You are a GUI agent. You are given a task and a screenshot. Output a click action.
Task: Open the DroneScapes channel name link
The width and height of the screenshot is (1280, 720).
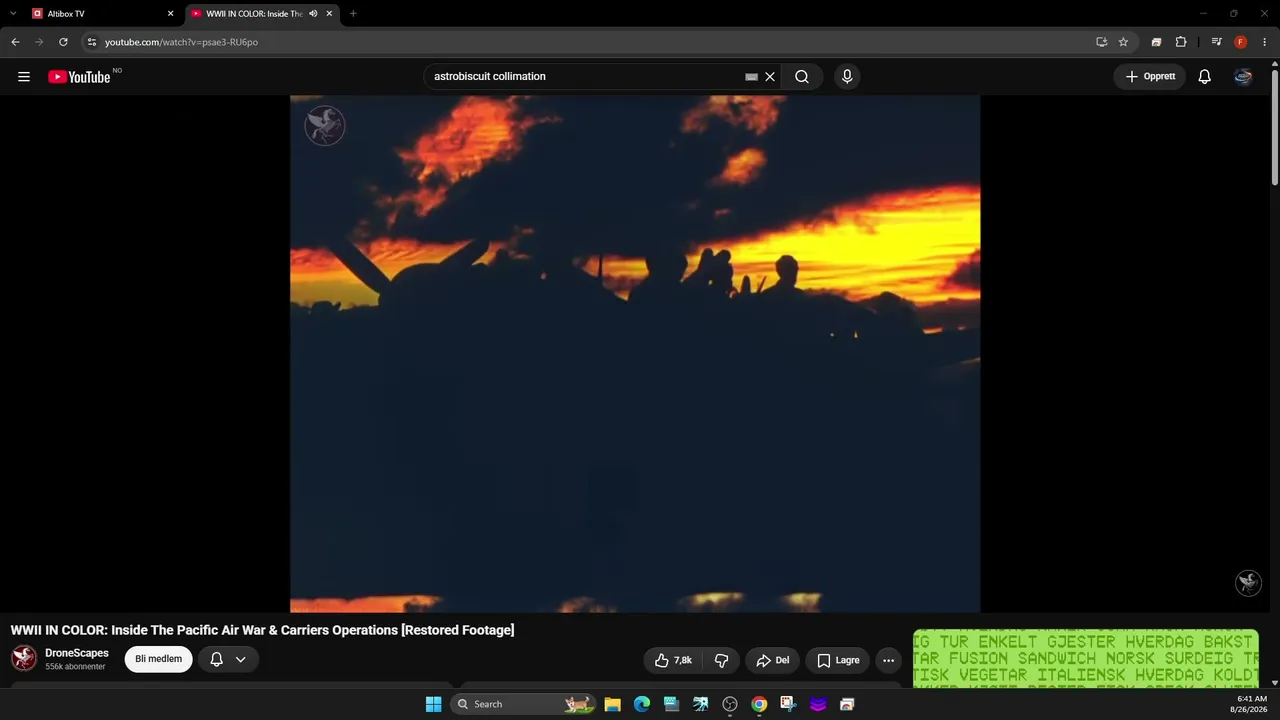77,653
